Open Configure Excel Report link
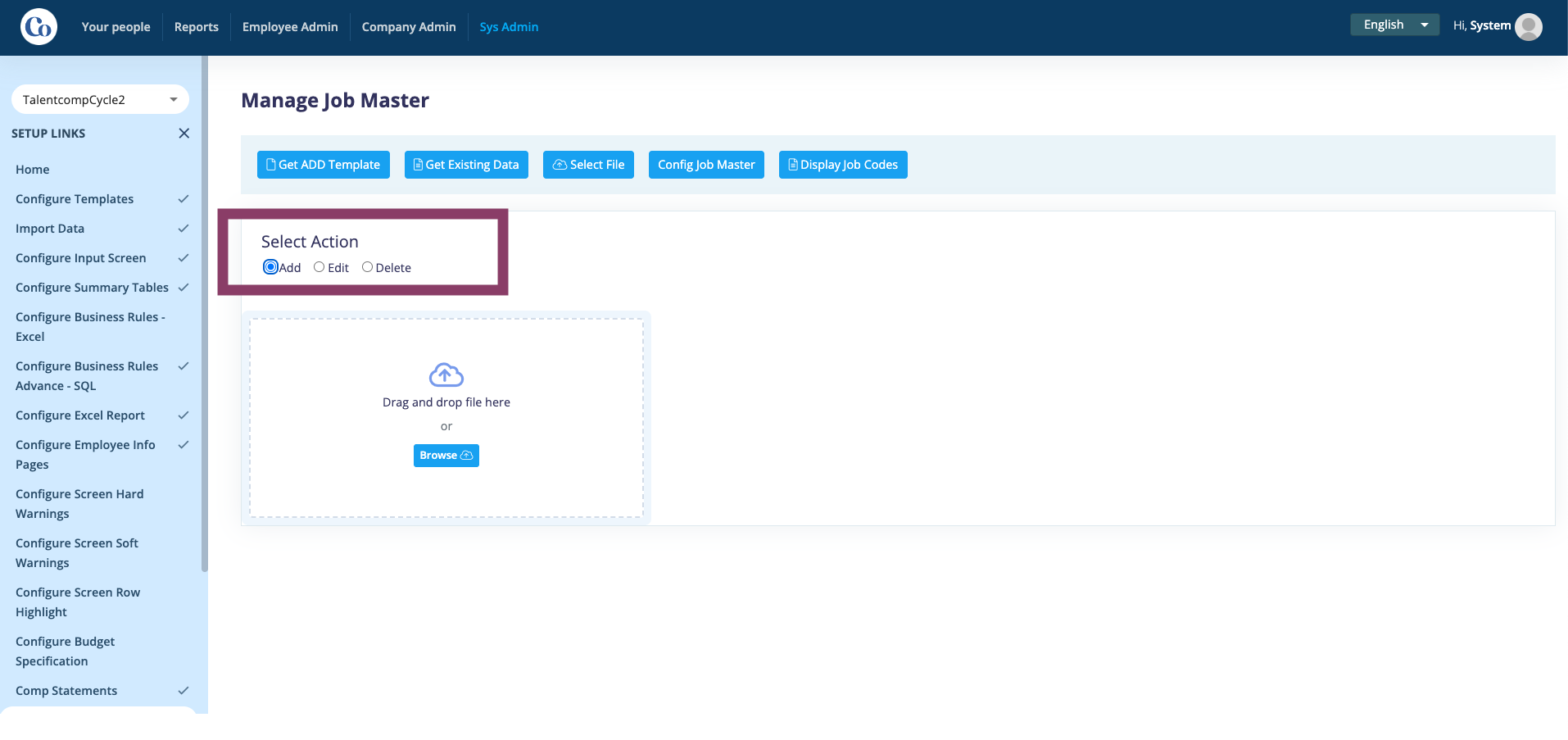Screen dimensions: 1568x740 point(80,415)
